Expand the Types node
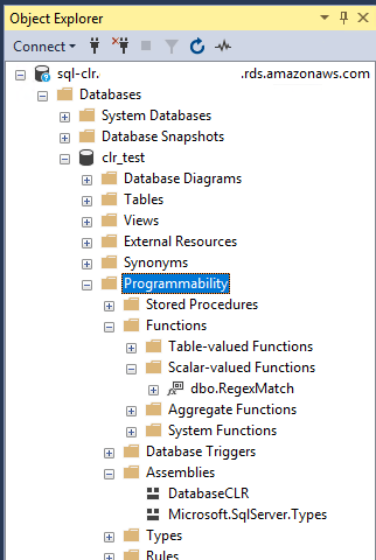The height and width of the screenshot is (560, 376). click(x=109, y=537)
